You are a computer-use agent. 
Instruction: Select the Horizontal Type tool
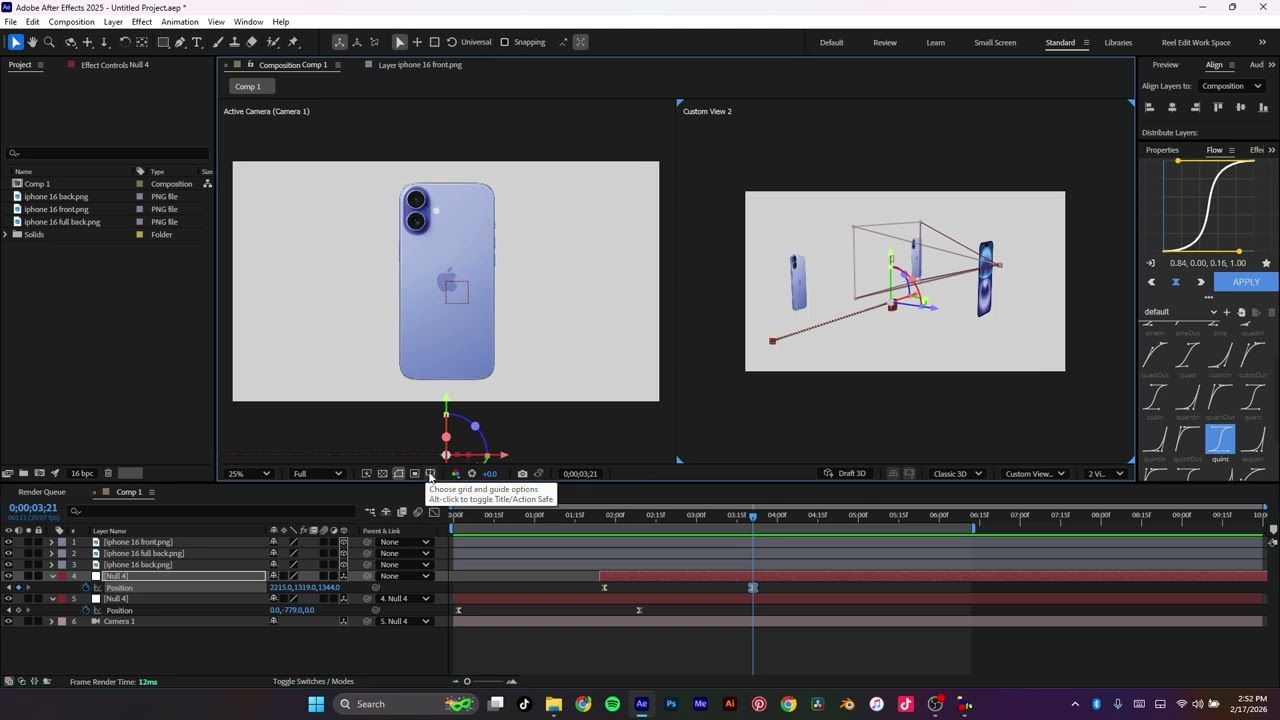tap(197, 42)
